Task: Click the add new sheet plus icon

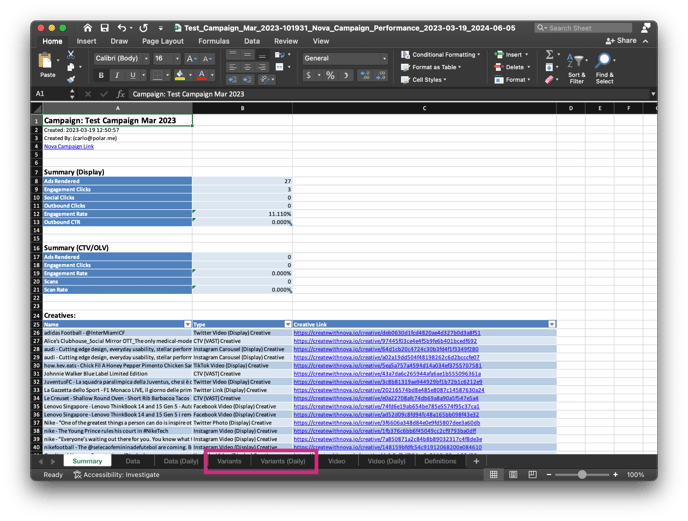Action: point(476,461)
